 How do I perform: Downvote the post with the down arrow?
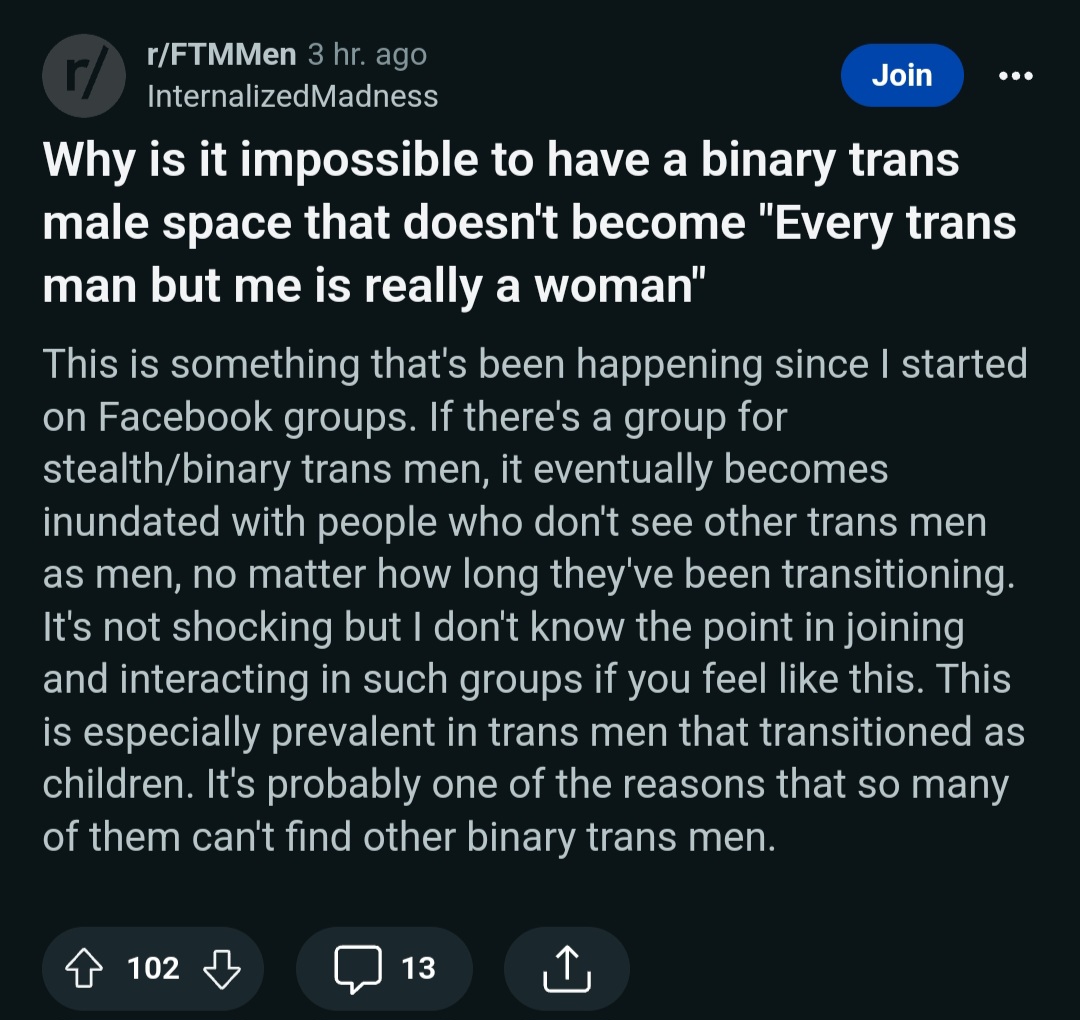pyautogui.click(x=222, y=968)
